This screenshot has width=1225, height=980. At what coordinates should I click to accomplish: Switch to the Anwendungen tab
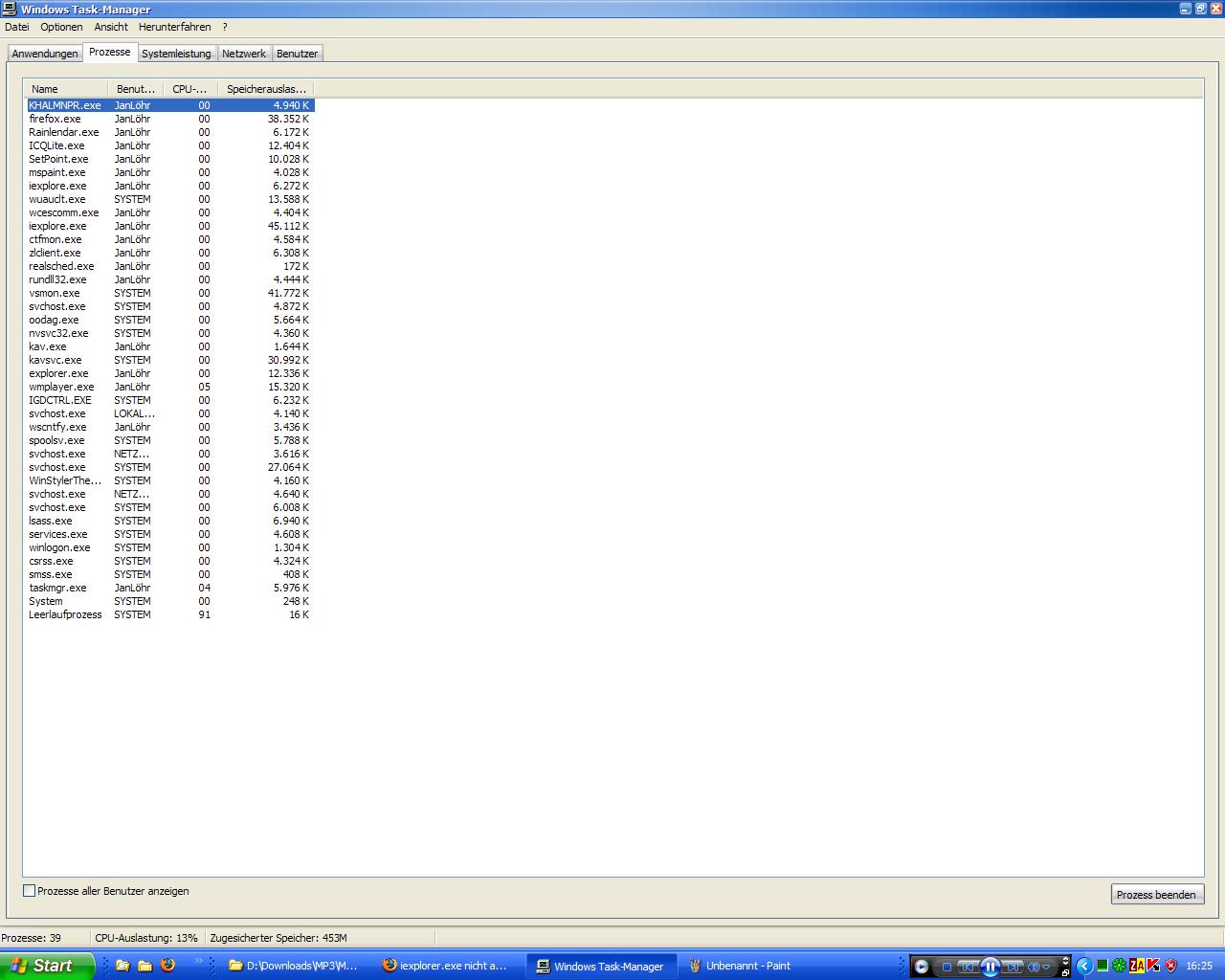pyautogui.click(x=45, y=54)
